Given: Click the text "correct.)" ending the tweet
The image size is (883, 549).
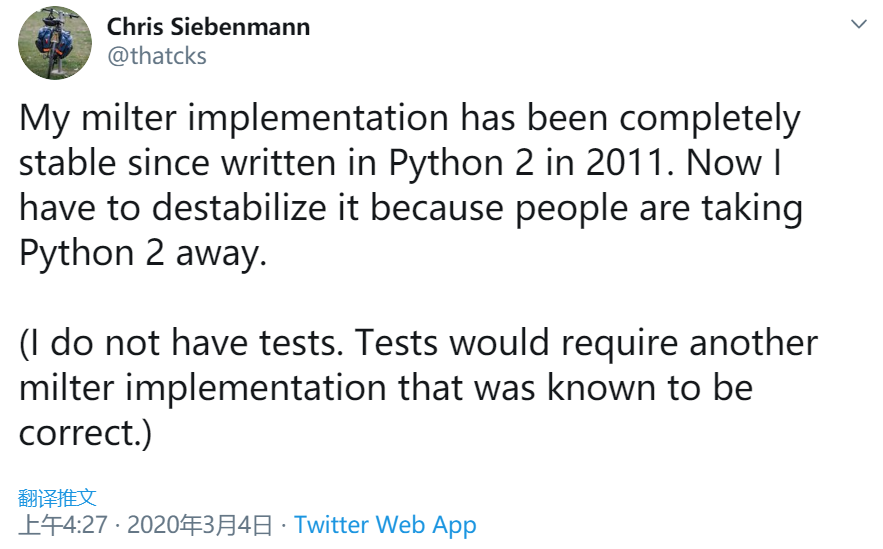Looking at the screenshot, I should coord(85,433).
